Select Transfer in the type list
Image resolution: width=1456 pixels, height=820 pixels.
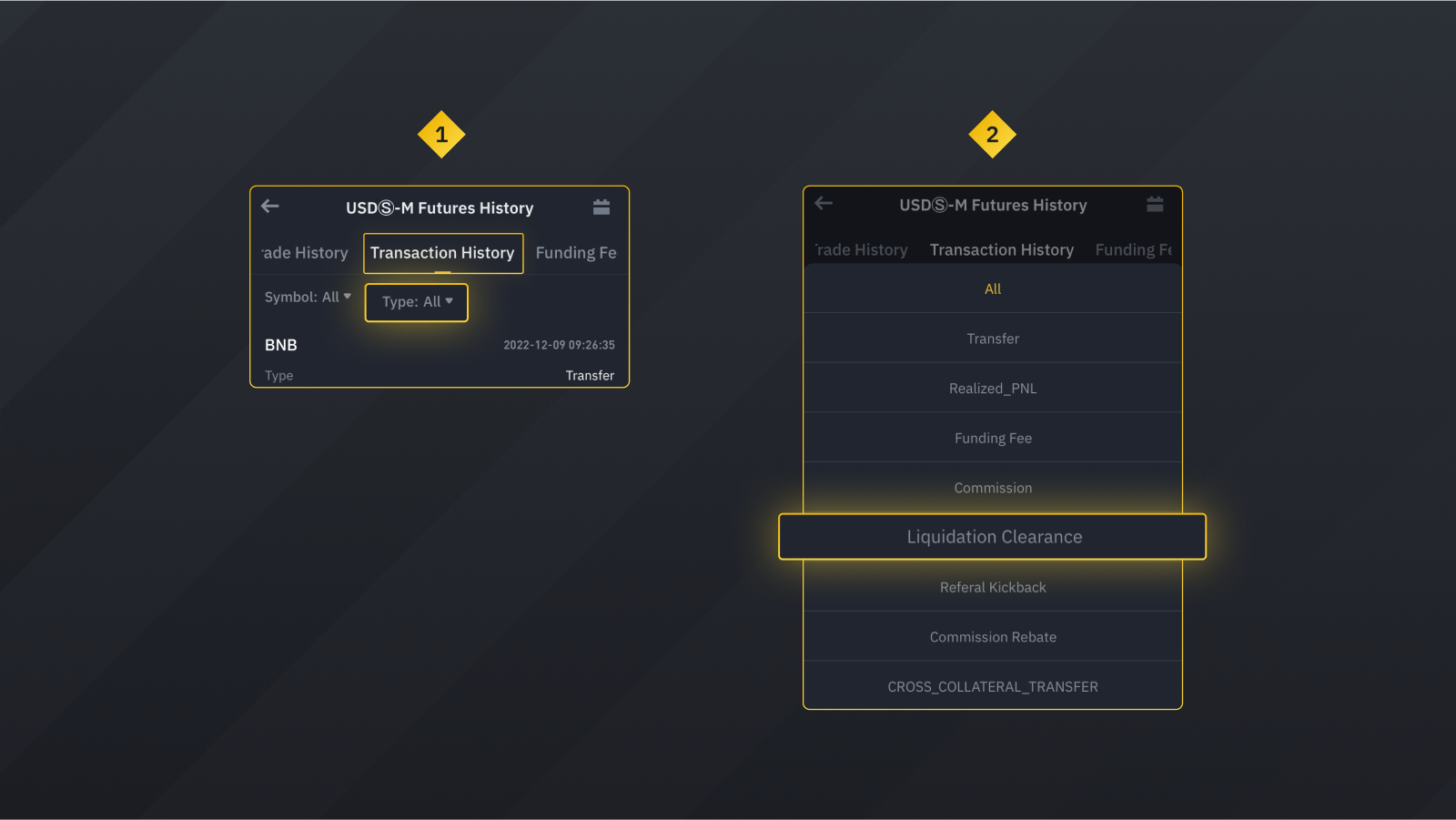993,339
